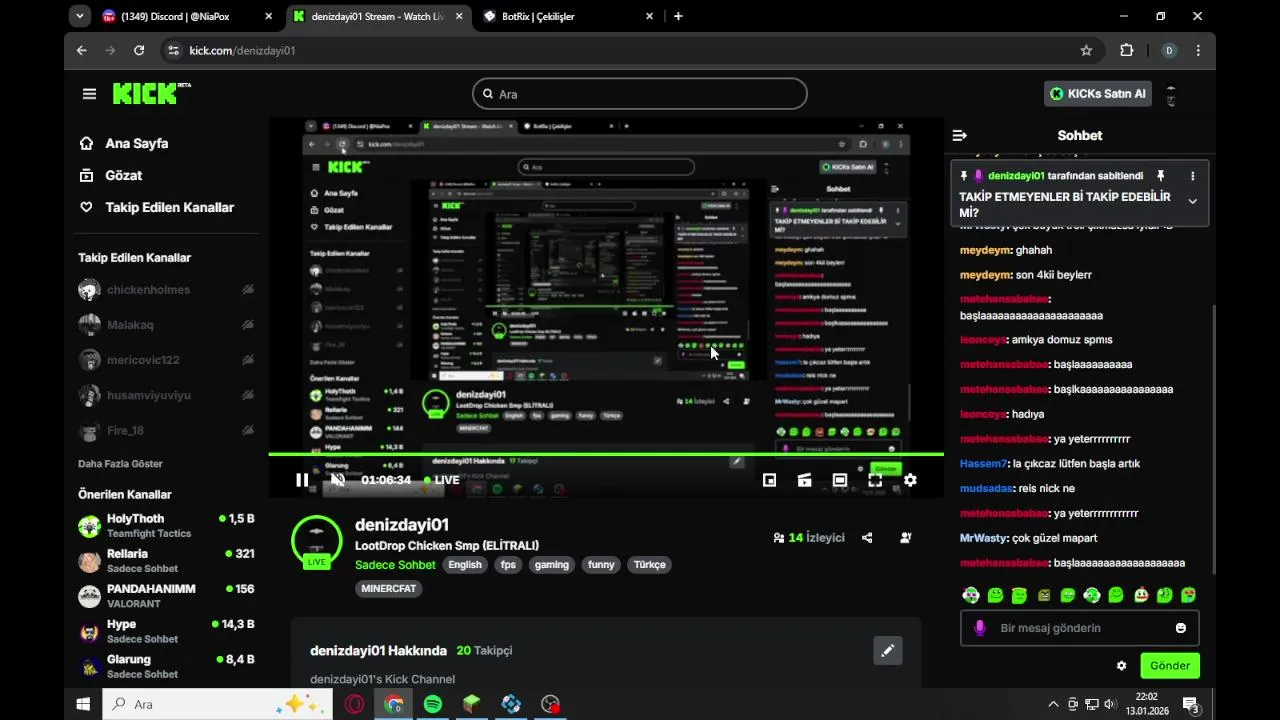Pause the live stream video
Image resolution: width=1280 pixels, height=720 pixels.
pyautogui.click(x=302, y=480)
